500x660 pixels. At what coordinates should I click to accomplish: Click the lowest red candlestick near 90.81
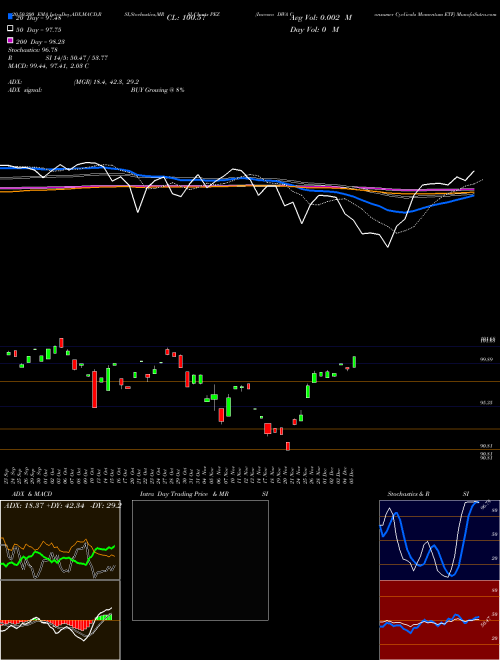[x=288, y=446]
